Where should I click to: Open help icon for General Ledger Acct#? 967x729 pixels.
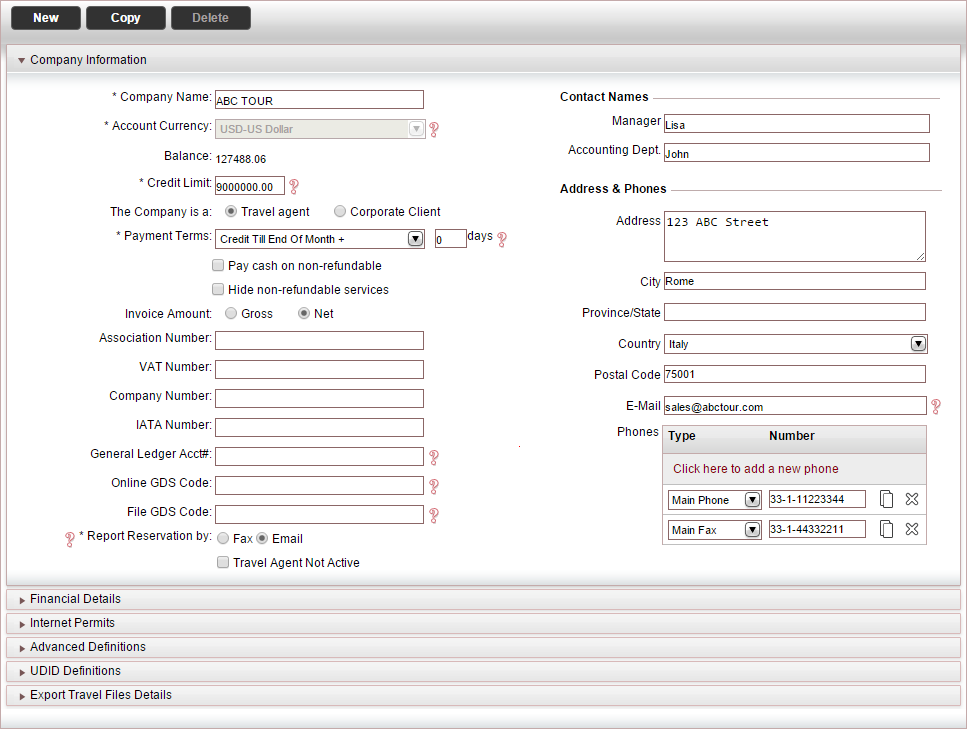pyautogui.click(x=434, y=457)
